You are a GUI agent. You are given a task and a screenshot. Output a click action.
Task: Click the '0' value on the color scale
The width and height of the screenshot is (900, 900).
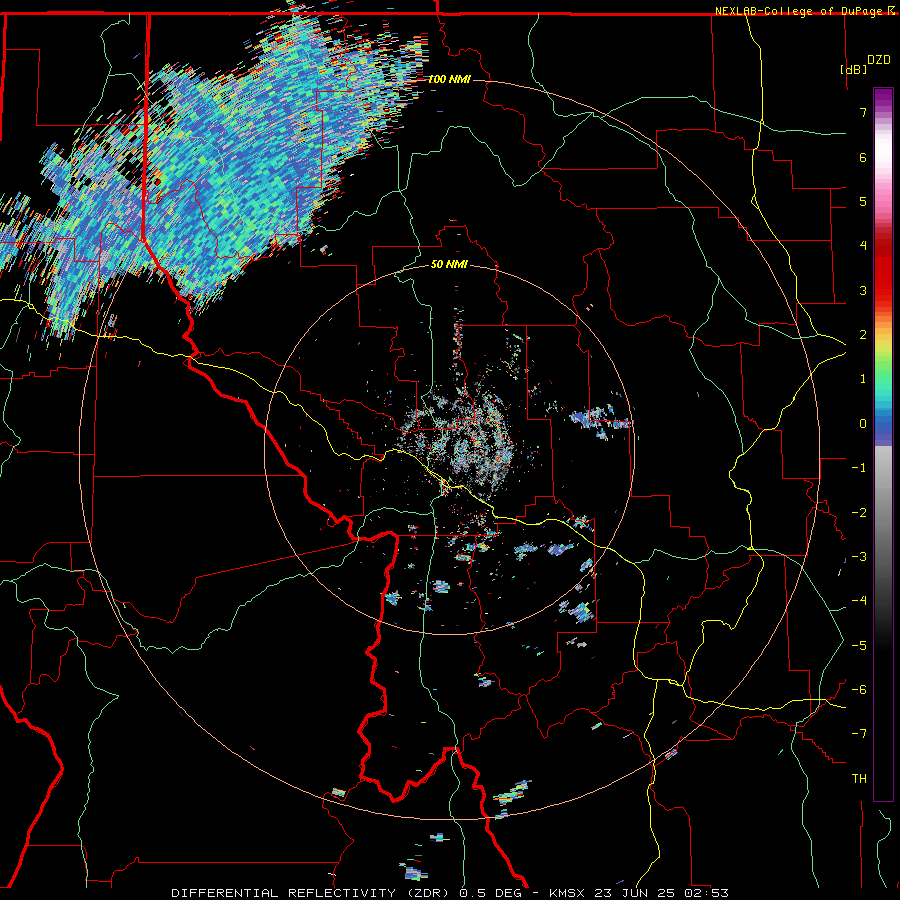tap(863, 424)
